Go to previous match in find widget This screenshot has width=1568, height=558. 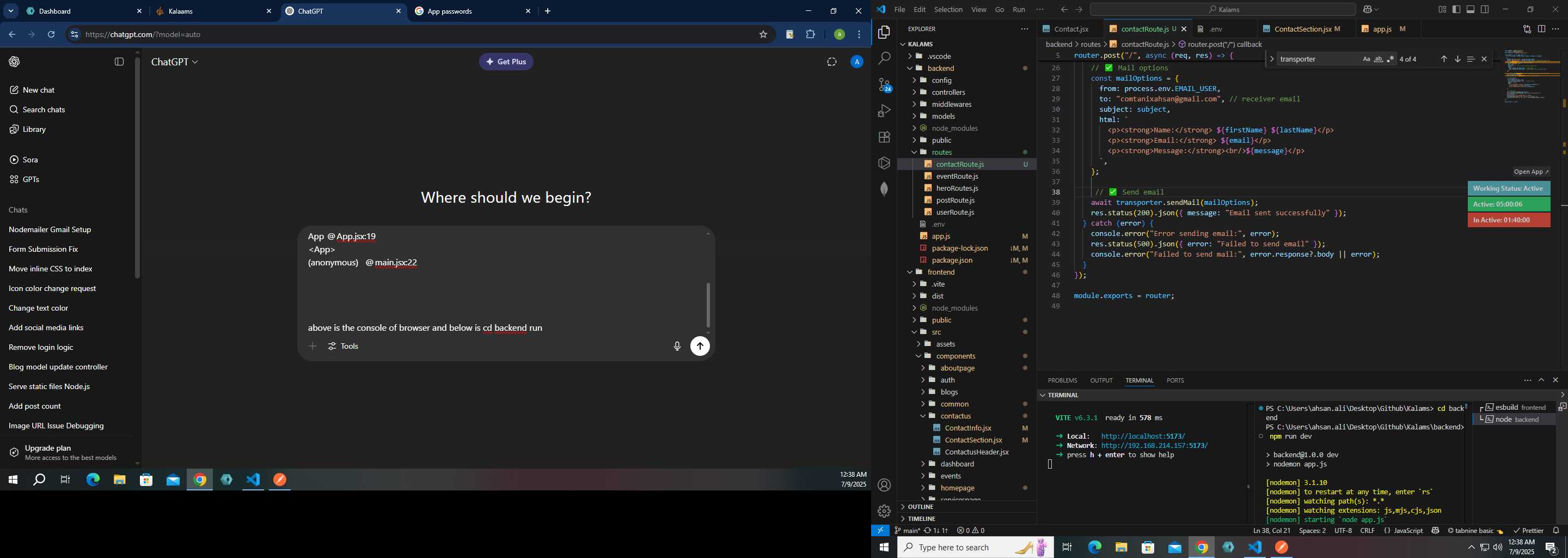tap(1443, 59)
